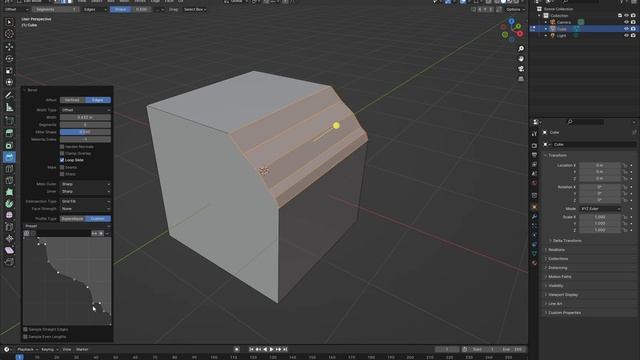Jump to timeline start frame

[x=251, y=349]
